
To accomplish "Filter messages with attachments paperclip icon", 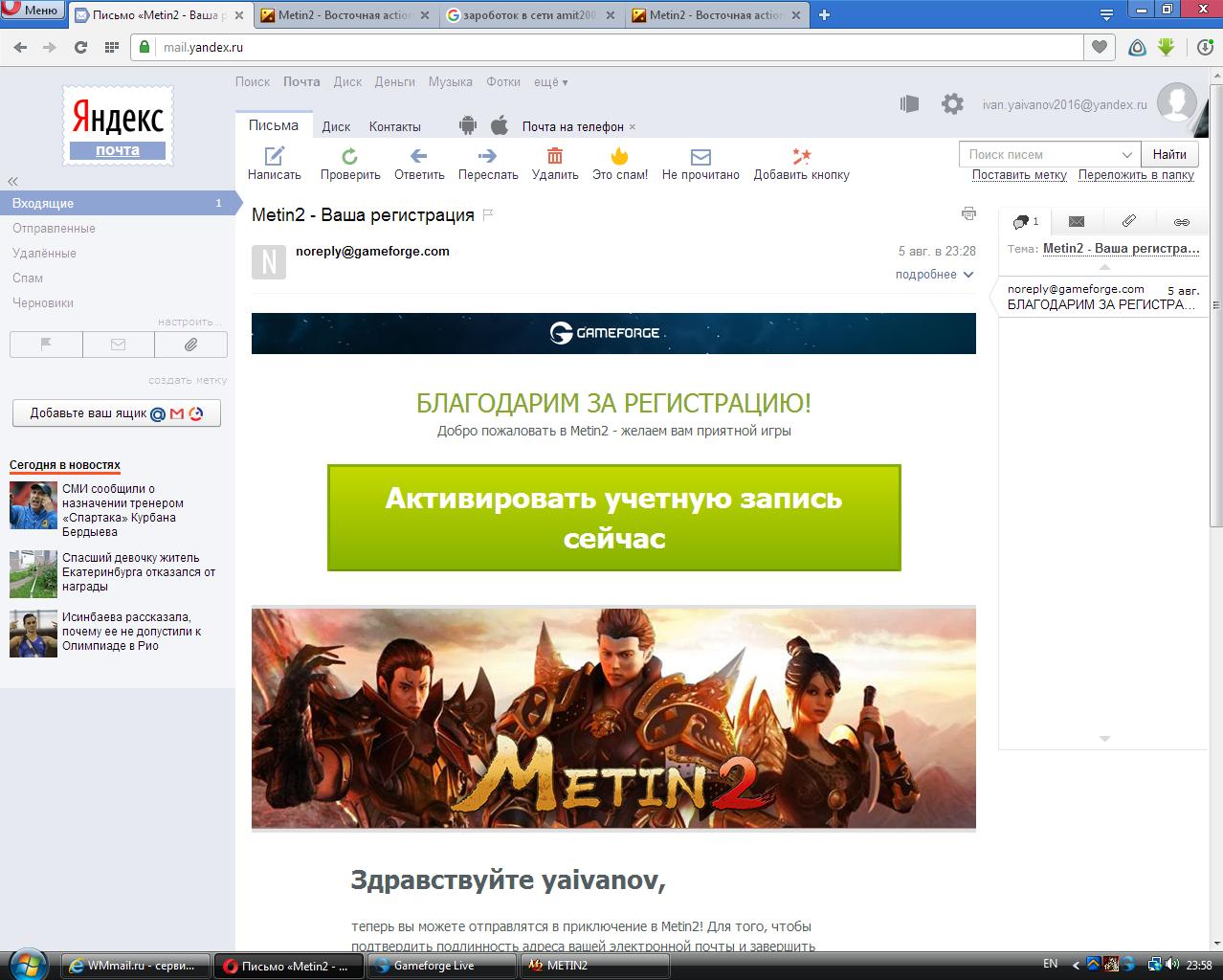I will (190, 345).
